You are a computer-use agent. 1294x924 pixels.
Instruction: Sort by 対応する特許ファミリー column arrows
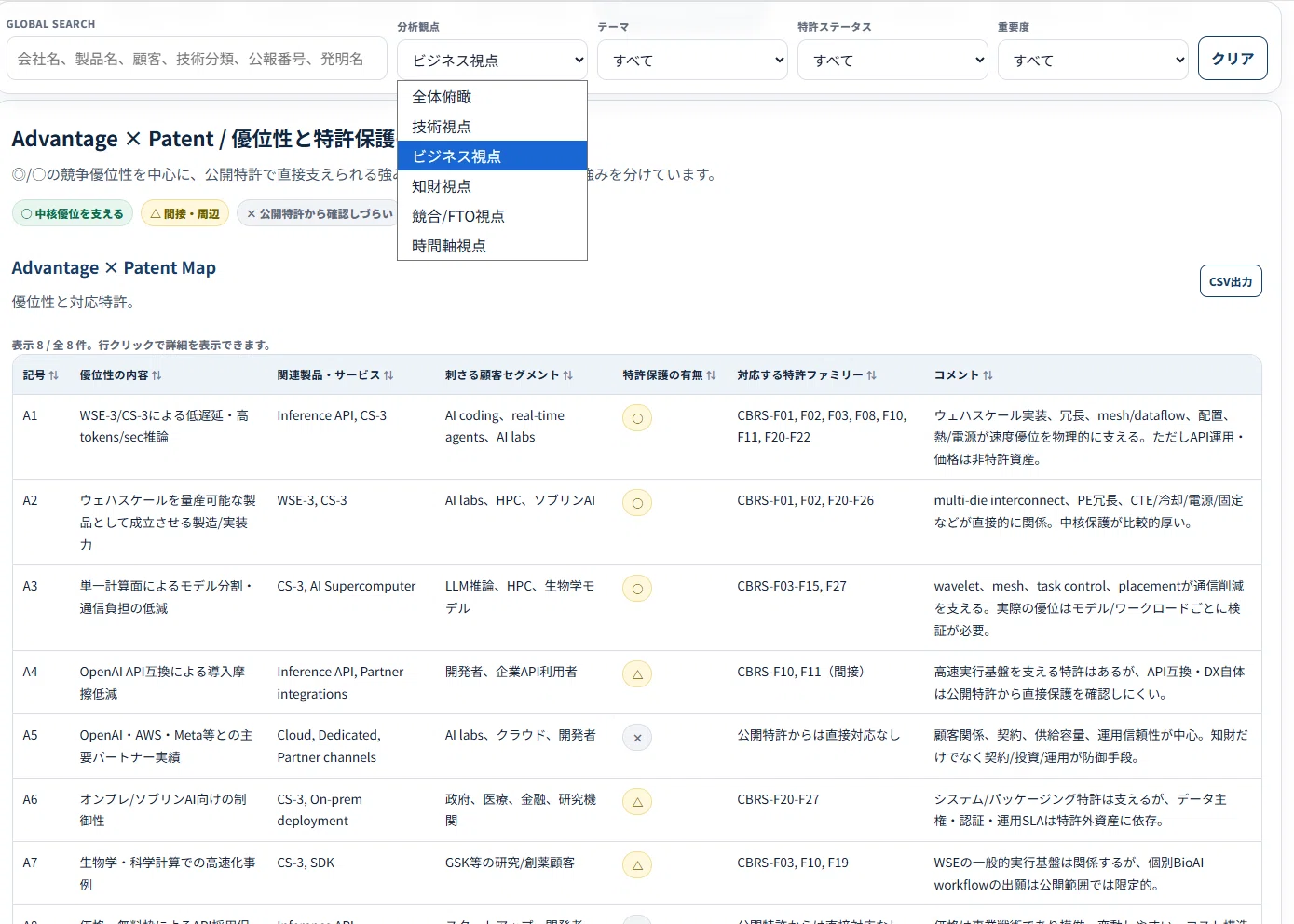coord(871,375)
